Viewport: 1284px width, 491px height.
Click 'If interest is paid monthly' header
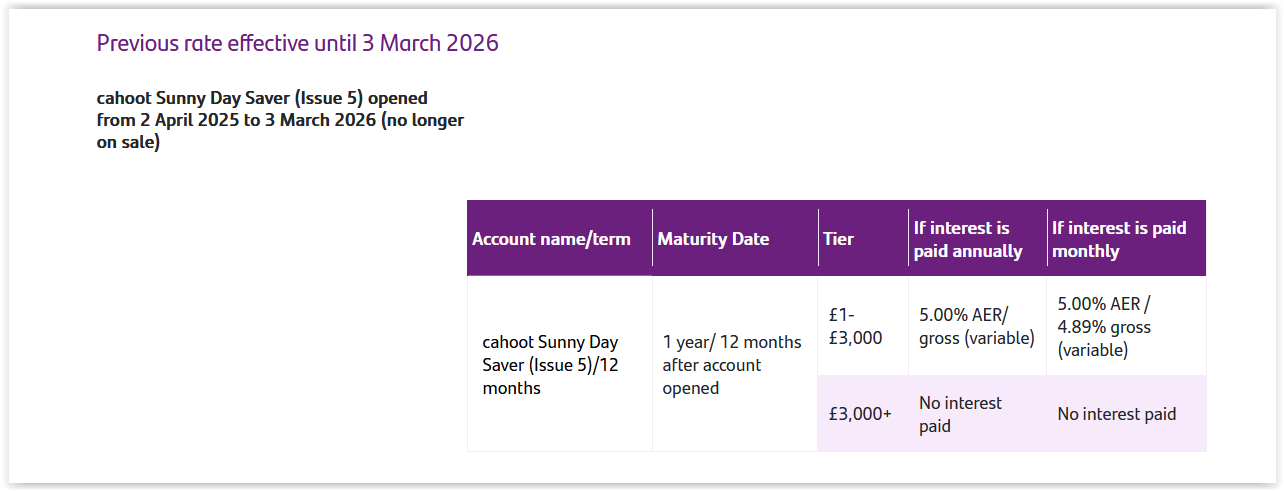[1118, 240]
